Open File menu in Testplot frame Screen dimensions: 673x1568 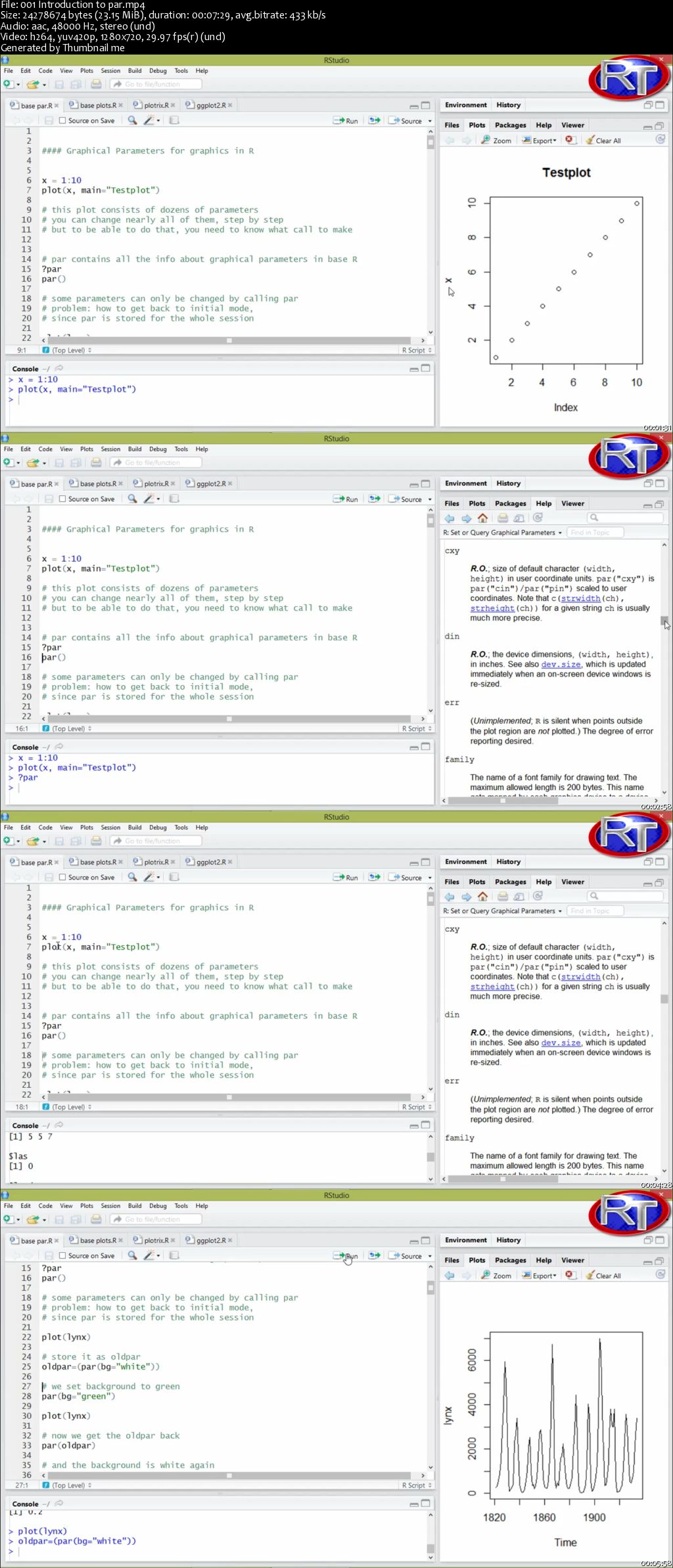click(x=9, y=71)
